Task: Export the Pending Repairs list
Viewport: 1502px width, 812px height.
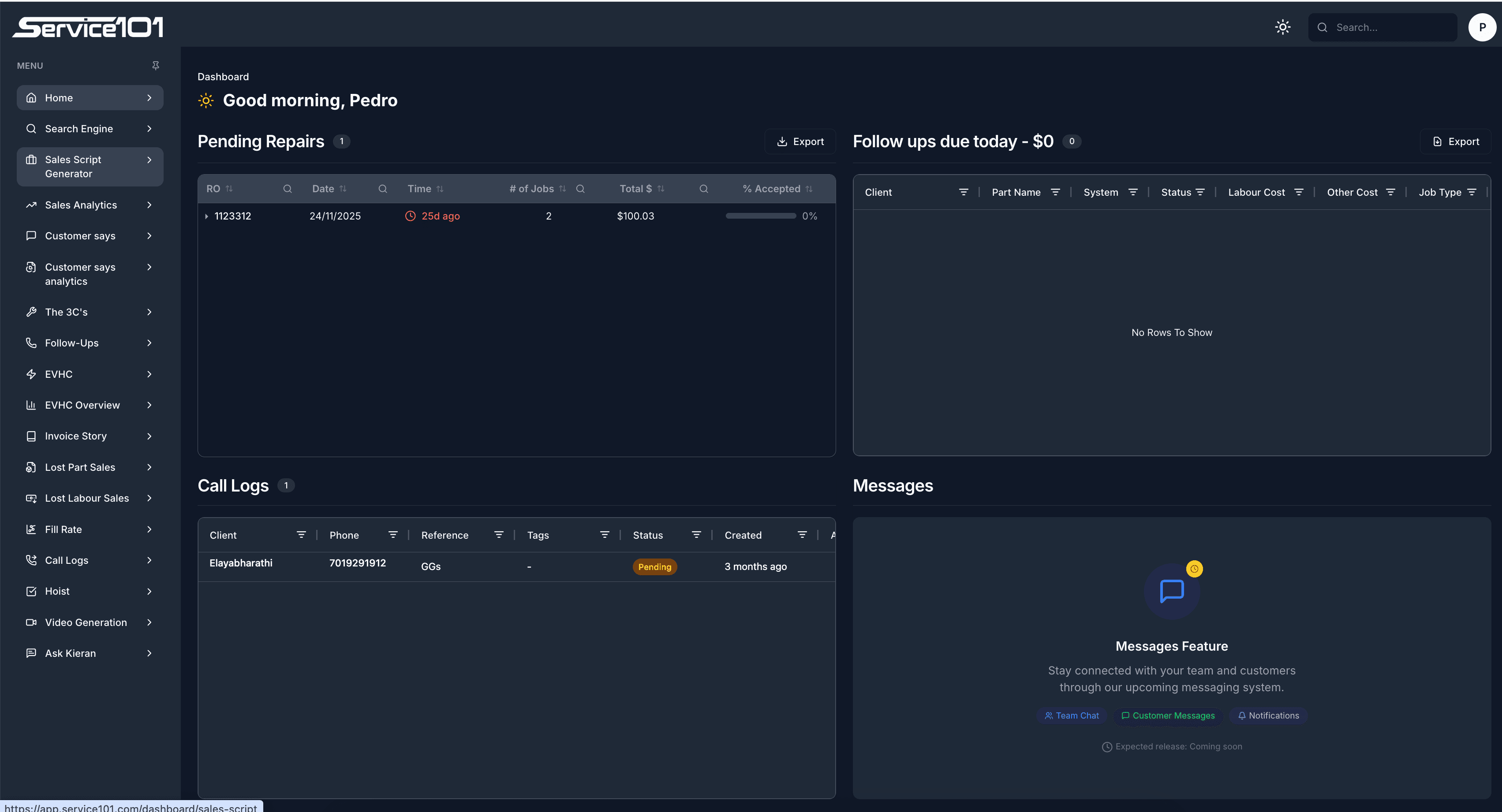Action: coord(800,141)
